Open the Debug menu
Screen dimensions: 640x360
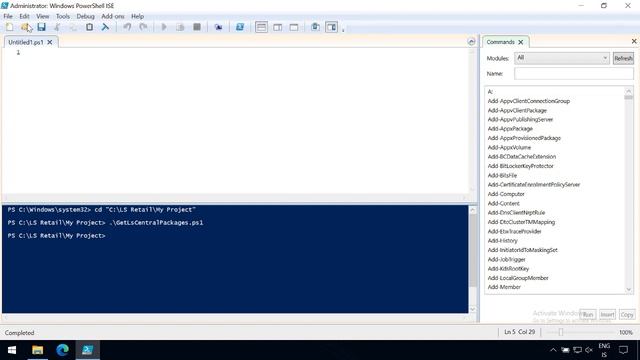coord(85,16)
